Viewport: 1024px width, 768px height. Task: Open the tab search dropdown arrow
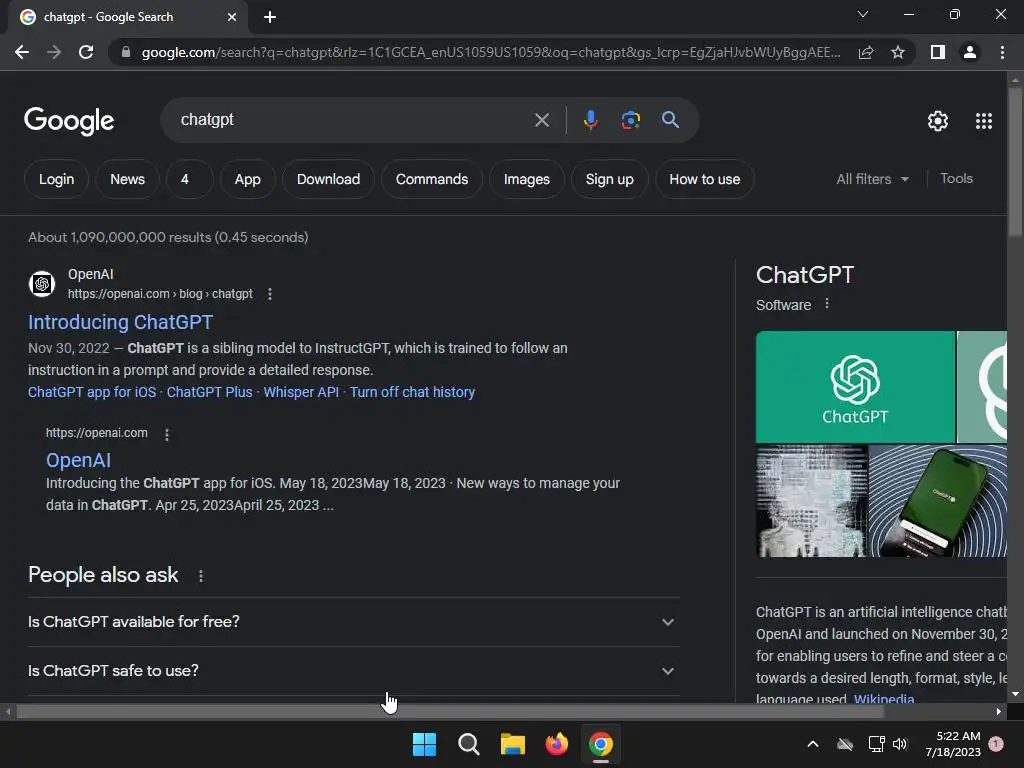point(863,14)
